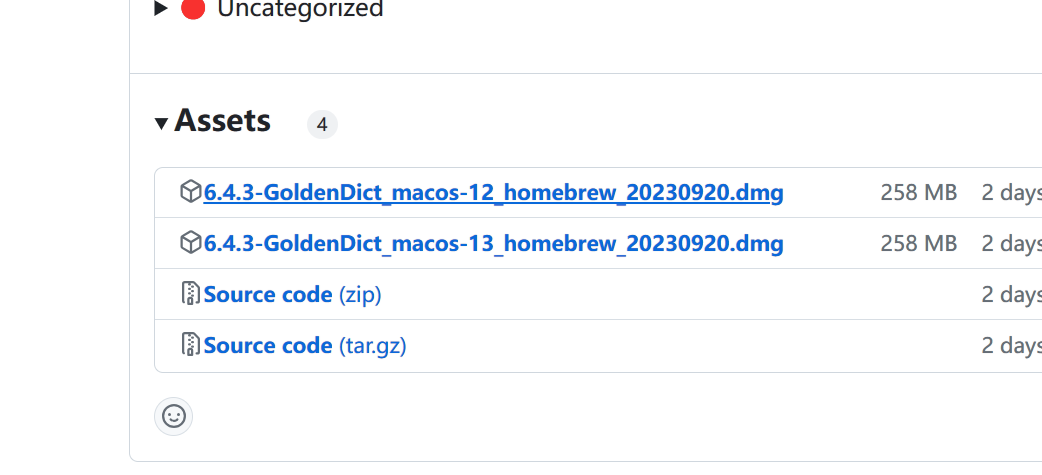The height and width of the screenshot is (475, 1042).
Task: Download 6.4.3-GoldenDict macos-13 homebrew dmg
Action: click(x=494, y=244)
